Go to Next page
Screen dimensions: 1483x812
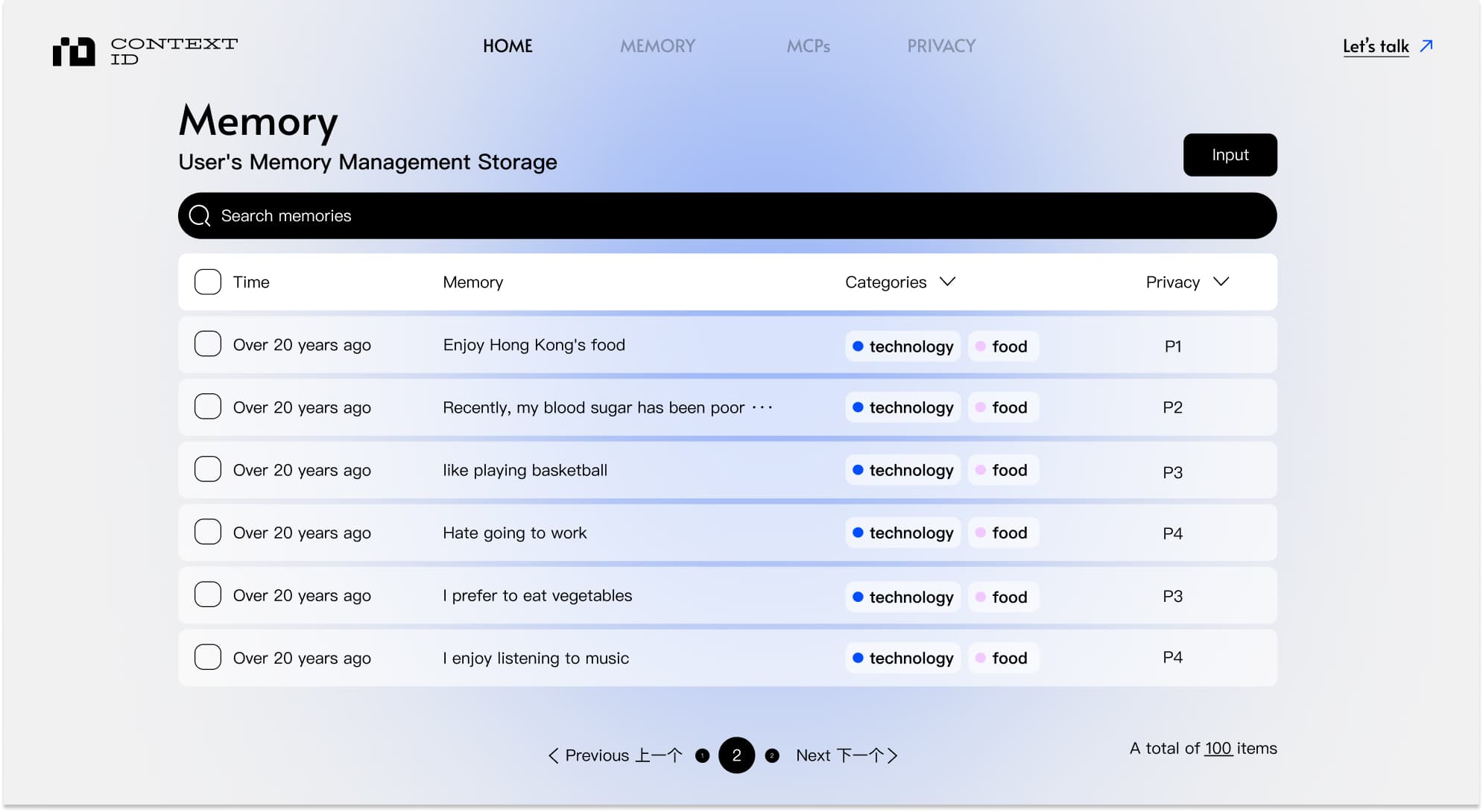click(847, 755)
